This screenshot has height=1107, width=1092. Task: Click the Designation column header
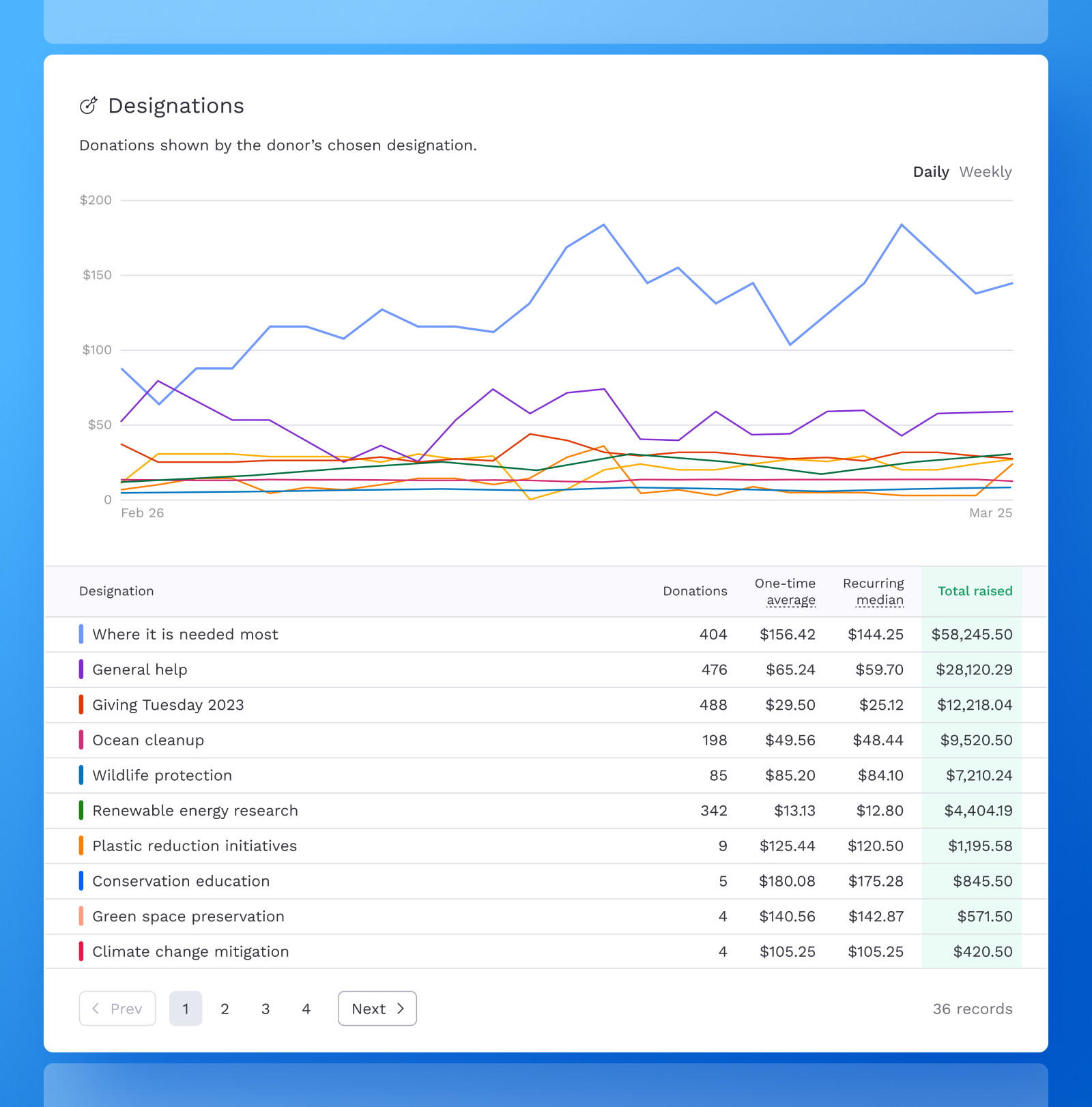117,591
